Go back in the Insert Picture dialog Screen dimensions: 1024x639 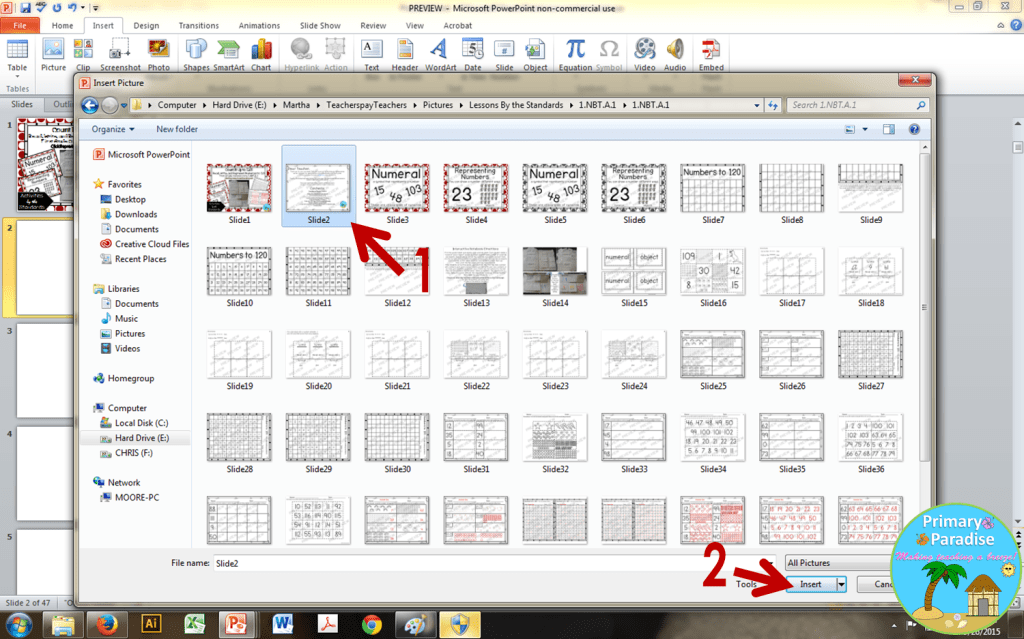click(x=90, y=105)
